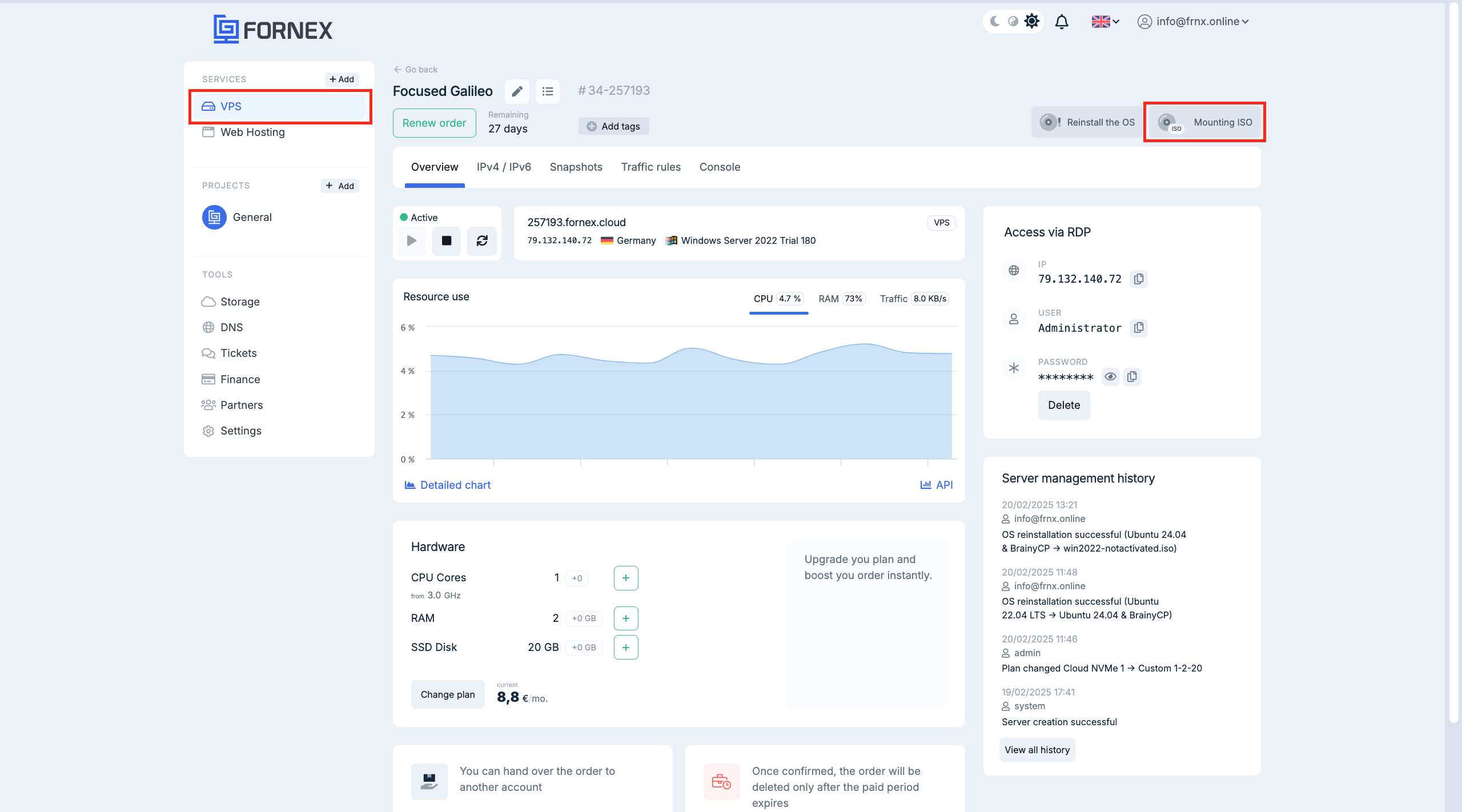Click 257193.fornex.cloud hostname
This screenshot has width=1462, height=812.
(x=576, y=222)
